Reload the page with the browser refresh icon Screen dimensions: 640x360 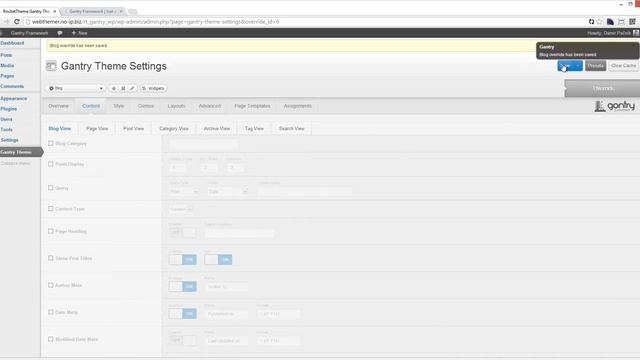click(17, 22)
